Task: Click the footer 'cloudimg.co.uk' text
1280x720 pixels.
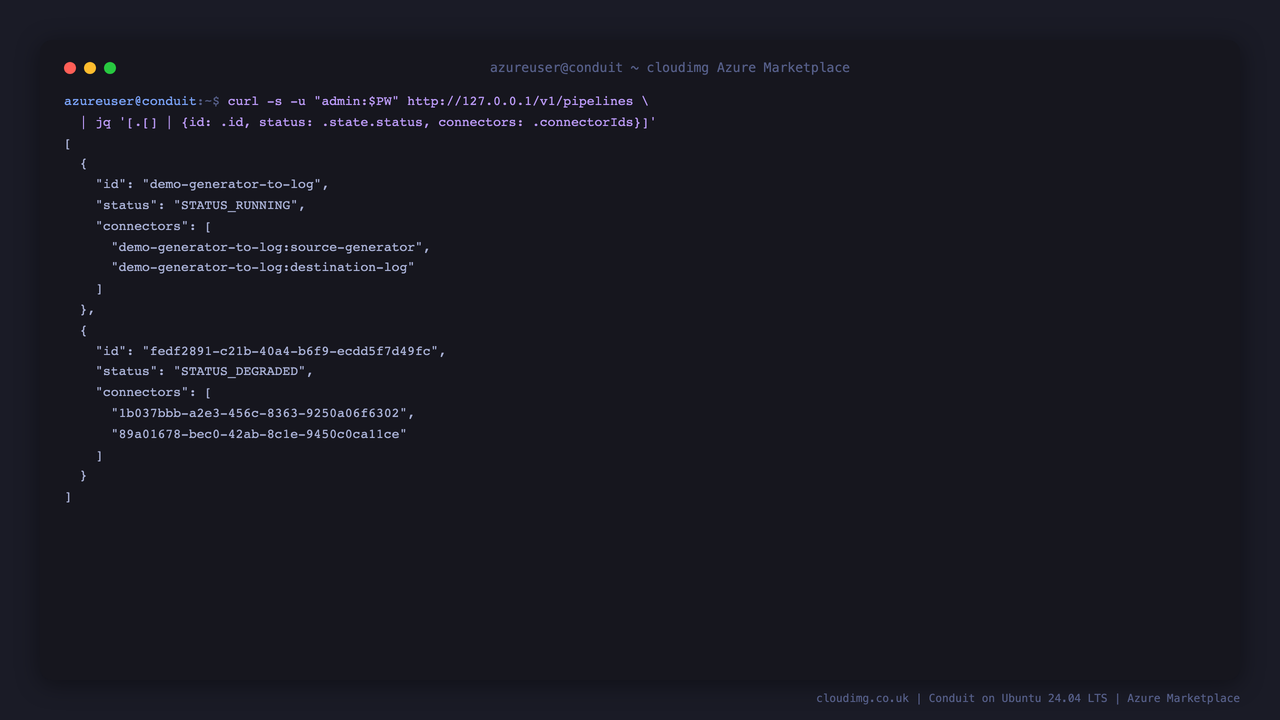Action: coord(862,698)
